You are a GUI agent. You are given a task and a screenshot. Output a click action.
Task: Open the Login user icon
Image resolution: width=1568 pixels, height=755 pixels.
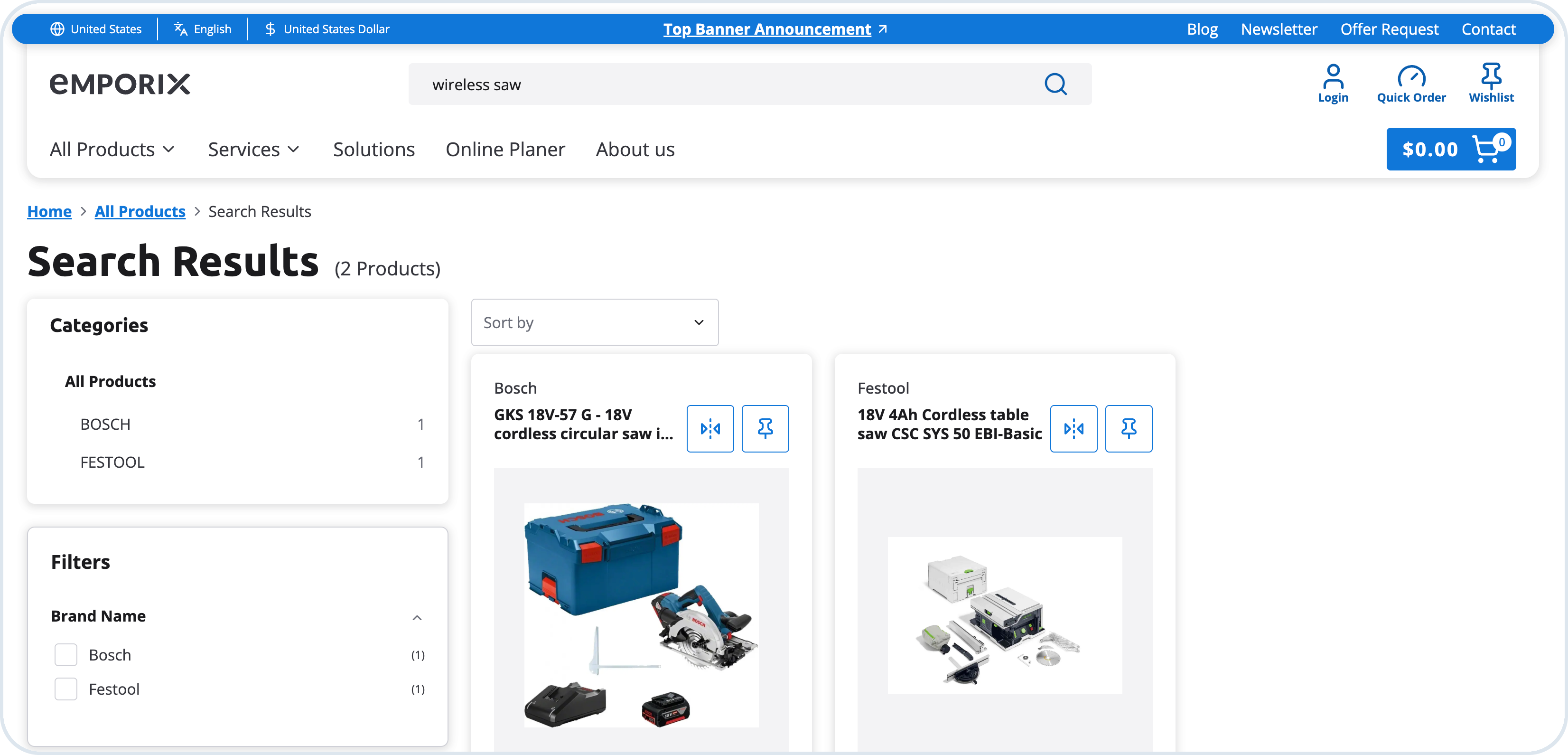click(x=1333, y=84)
